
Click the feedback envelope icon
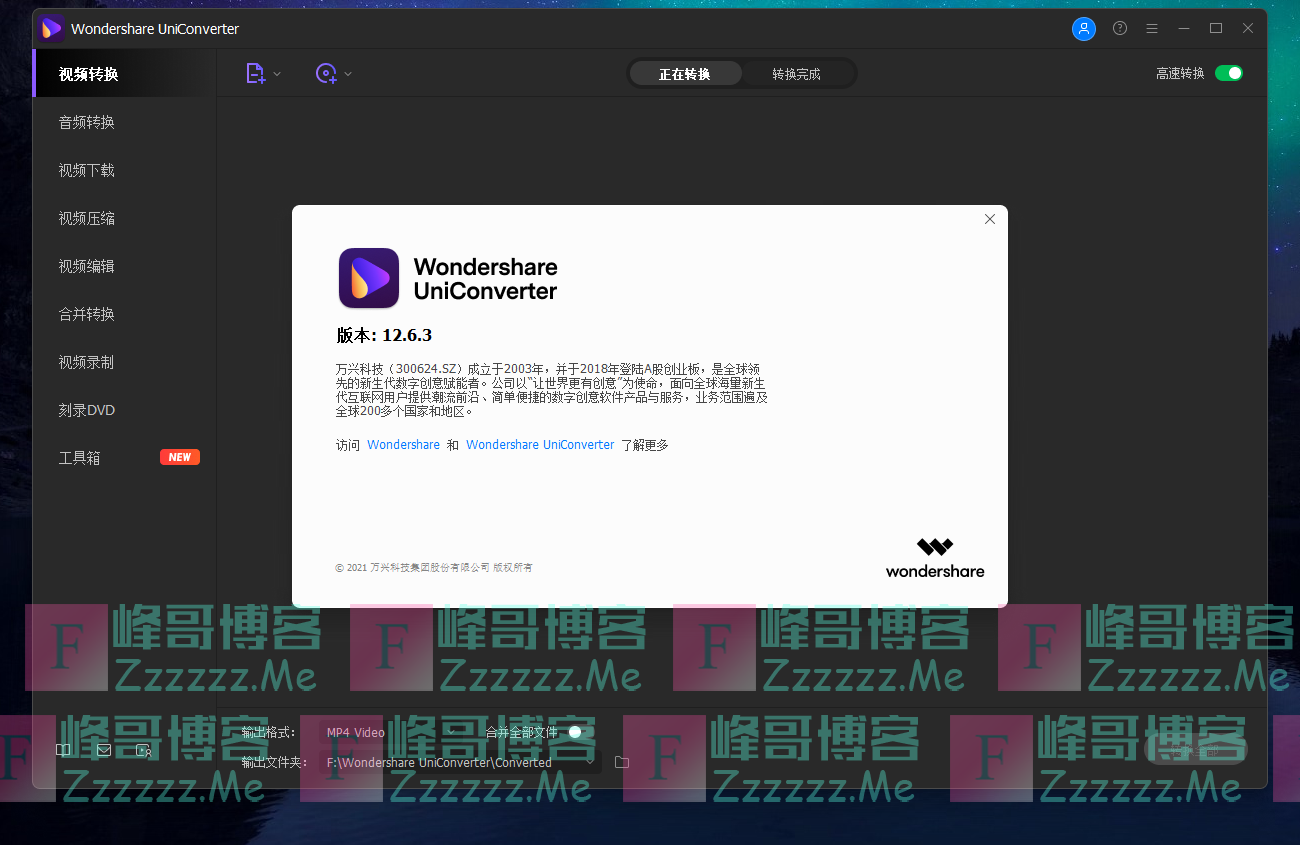[104, 750]
